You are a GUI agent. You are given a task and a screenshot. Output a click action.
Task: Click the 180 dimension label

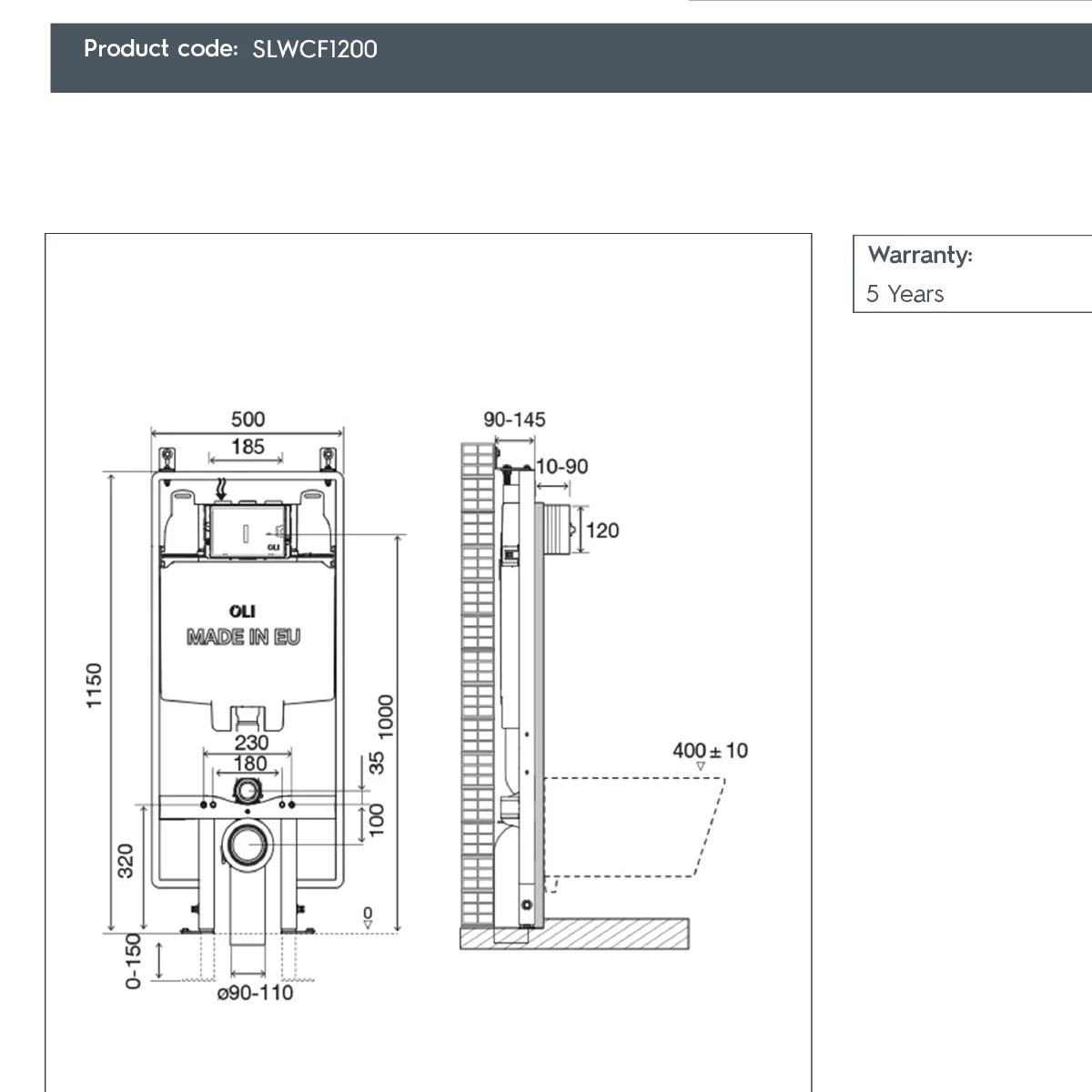pyautogui.click(x=251, y=764)
